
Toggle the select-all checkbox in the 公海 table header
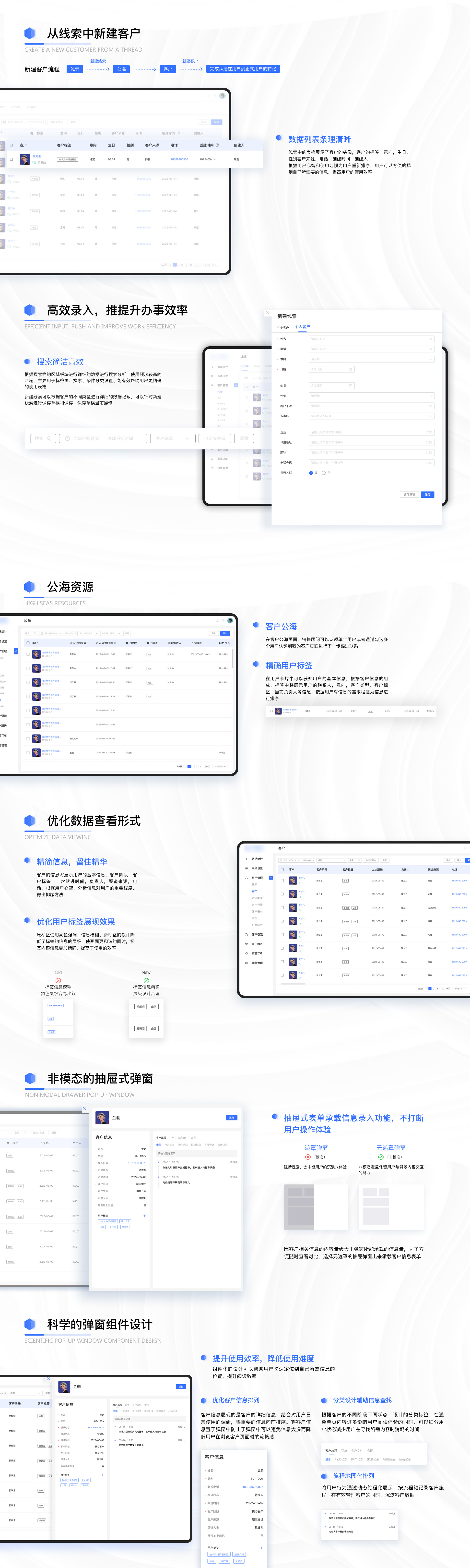click(28, 643)
